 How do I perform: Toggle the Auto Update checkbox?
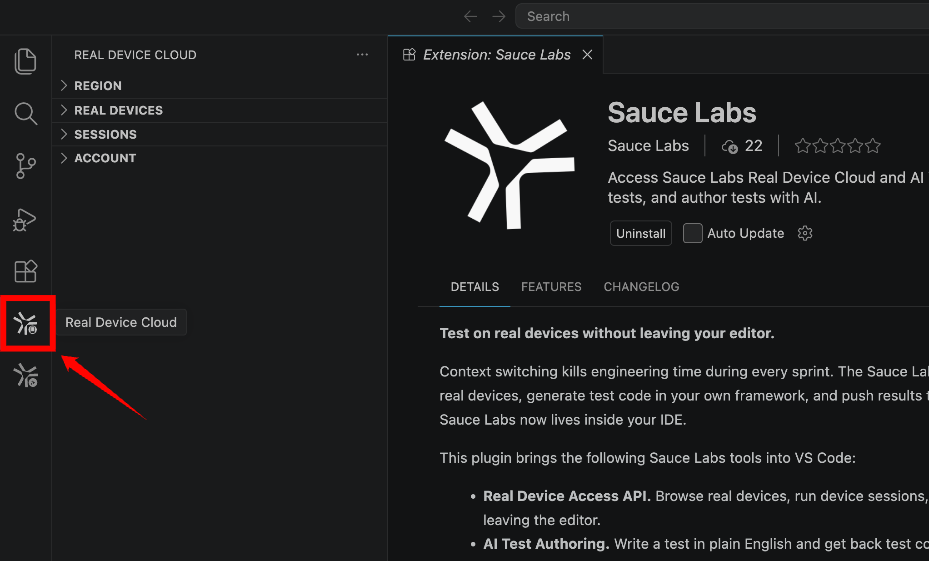pos(693,233)
